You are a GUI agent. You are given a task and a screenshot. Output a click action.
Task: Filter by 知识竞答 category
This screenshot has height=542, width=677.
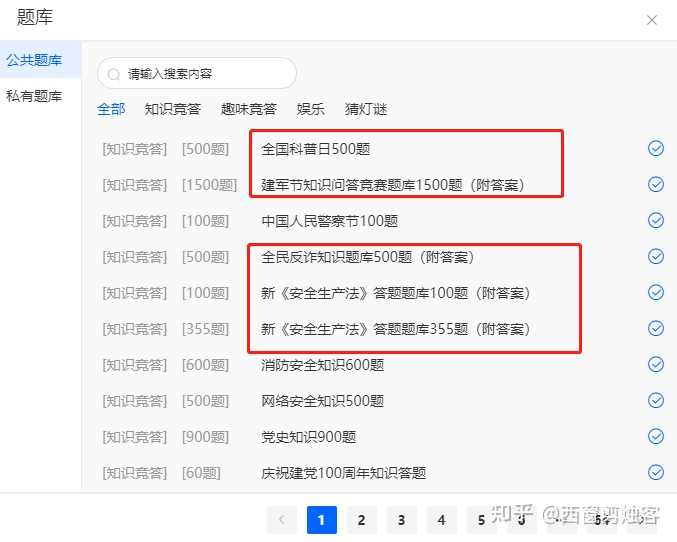coord(173,109)
